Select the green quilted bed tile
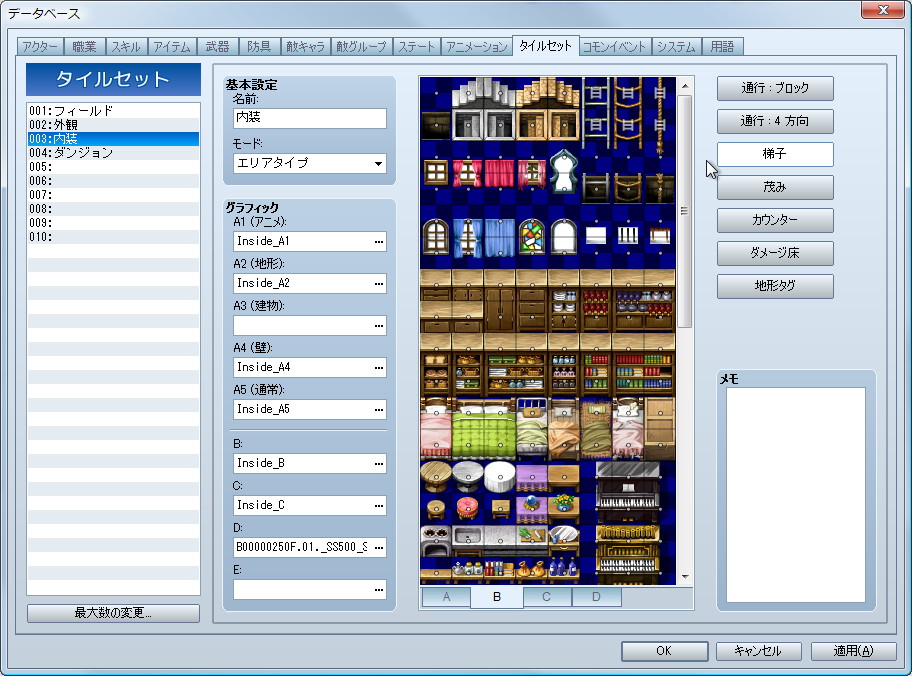This screenshot has height=676, width=912. pyautogui.click(x=483, y=430)
